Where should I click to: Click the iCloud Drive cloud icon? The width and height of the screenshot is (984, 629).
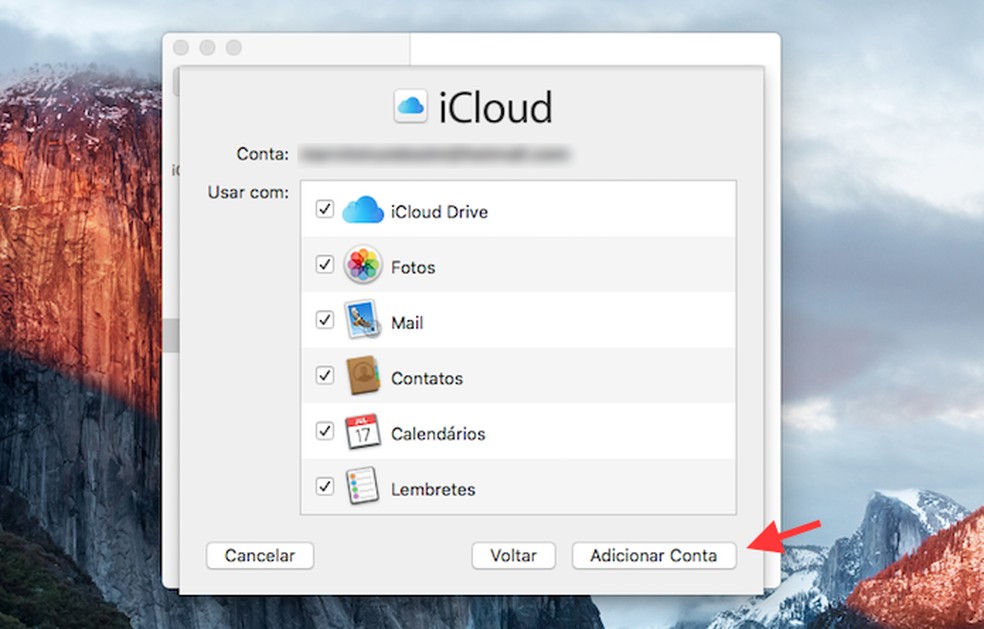(x=363, y=210)
